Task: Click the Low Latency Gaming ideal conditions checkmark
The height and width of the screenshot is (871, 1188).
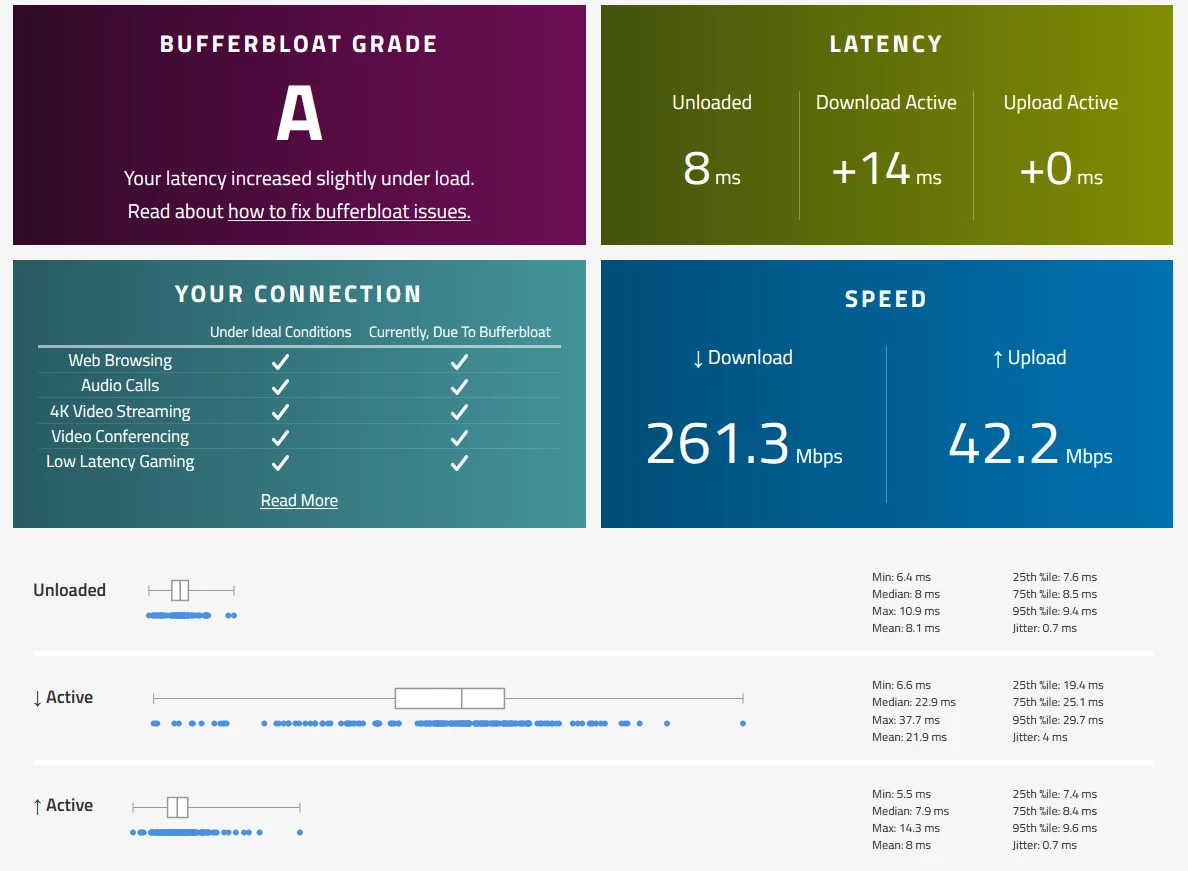Action: 280,463
